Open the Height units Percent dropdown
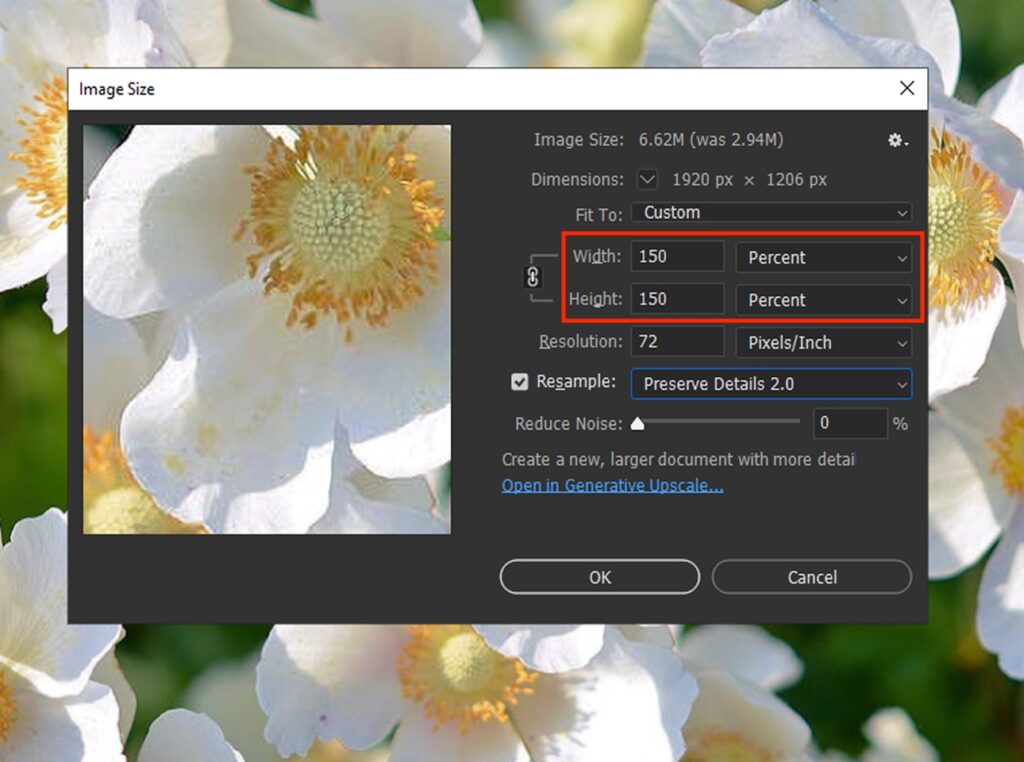The width and height of the screenshot is (1024, 762). (822, 300)
